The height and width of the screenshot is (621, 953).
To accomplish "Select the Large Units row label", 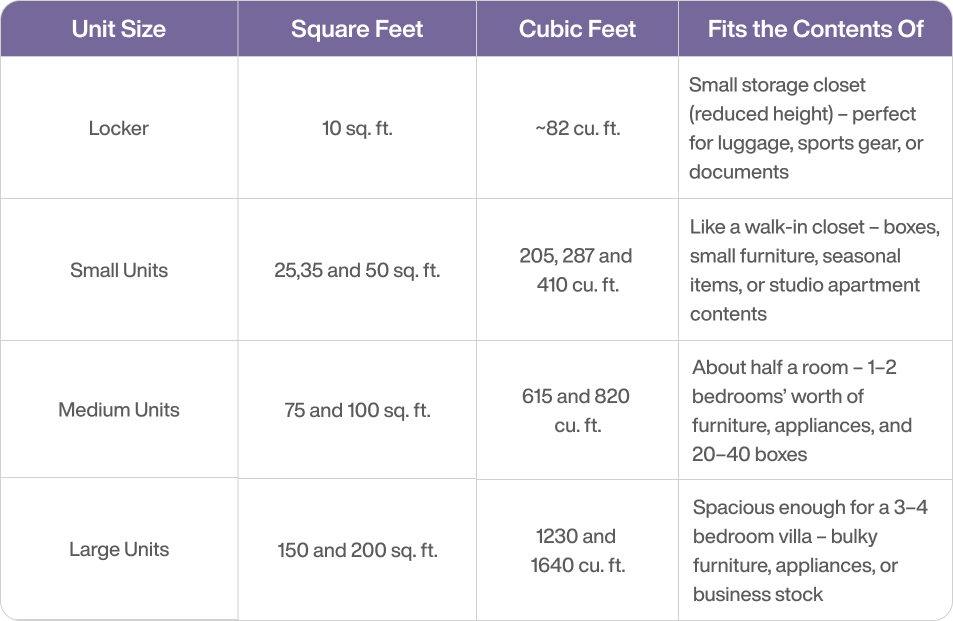I will point(119,549).
